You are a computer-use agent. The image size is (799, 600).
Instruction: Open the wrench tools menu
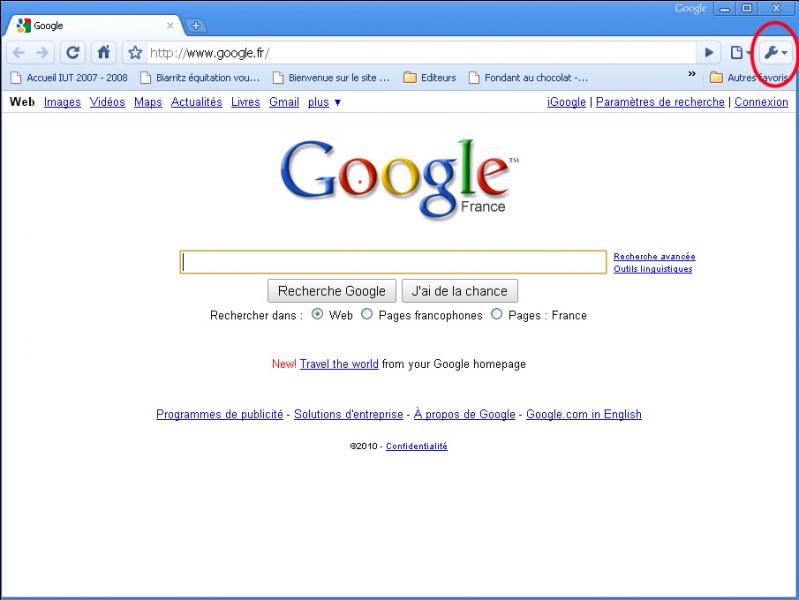click(x=776, y=53)
